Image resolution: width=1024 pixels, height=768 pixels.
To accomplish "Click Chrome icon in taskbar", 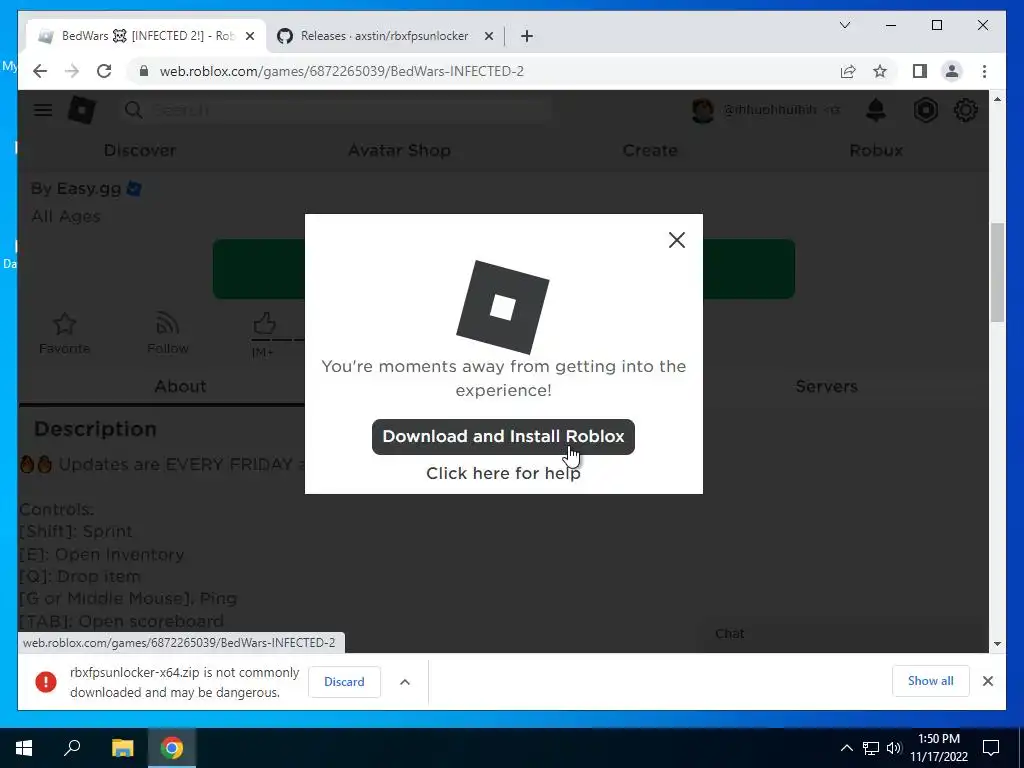I will pos(172,748).
